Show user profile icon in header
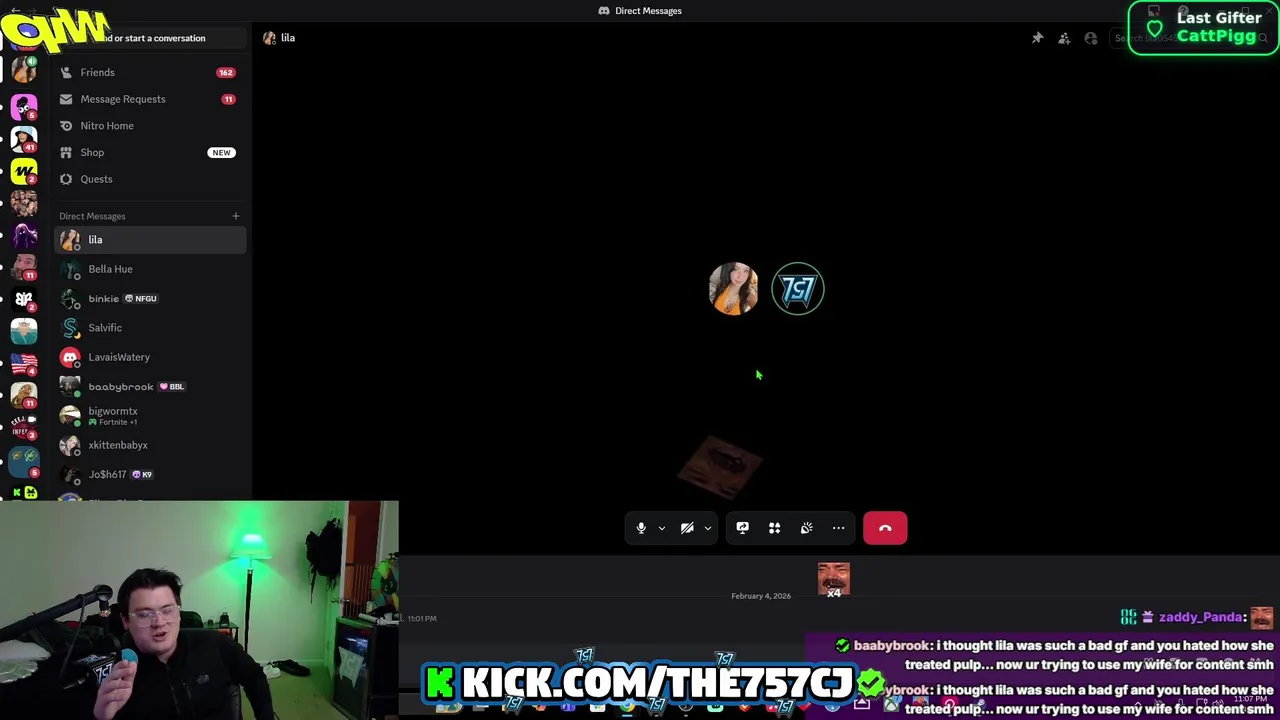Viewport: 1280px width, 720px height. [1091, 38]
